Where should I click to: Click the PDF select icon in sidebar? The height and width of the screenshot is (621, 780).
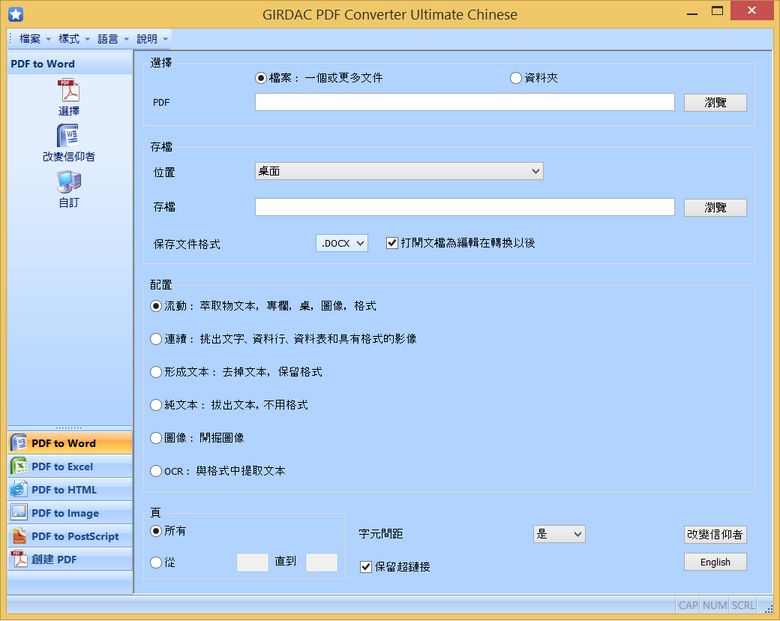click(x=69, y=91)
